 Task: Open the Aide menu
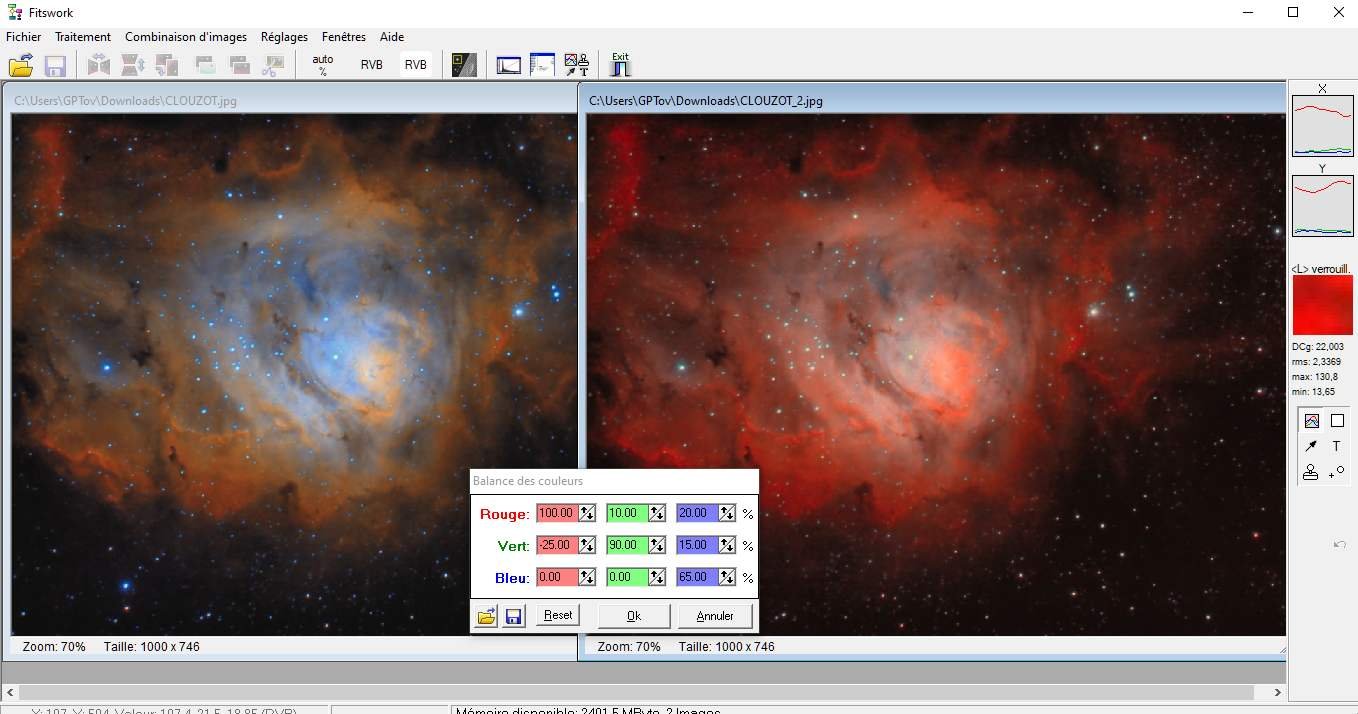point(392,37)
